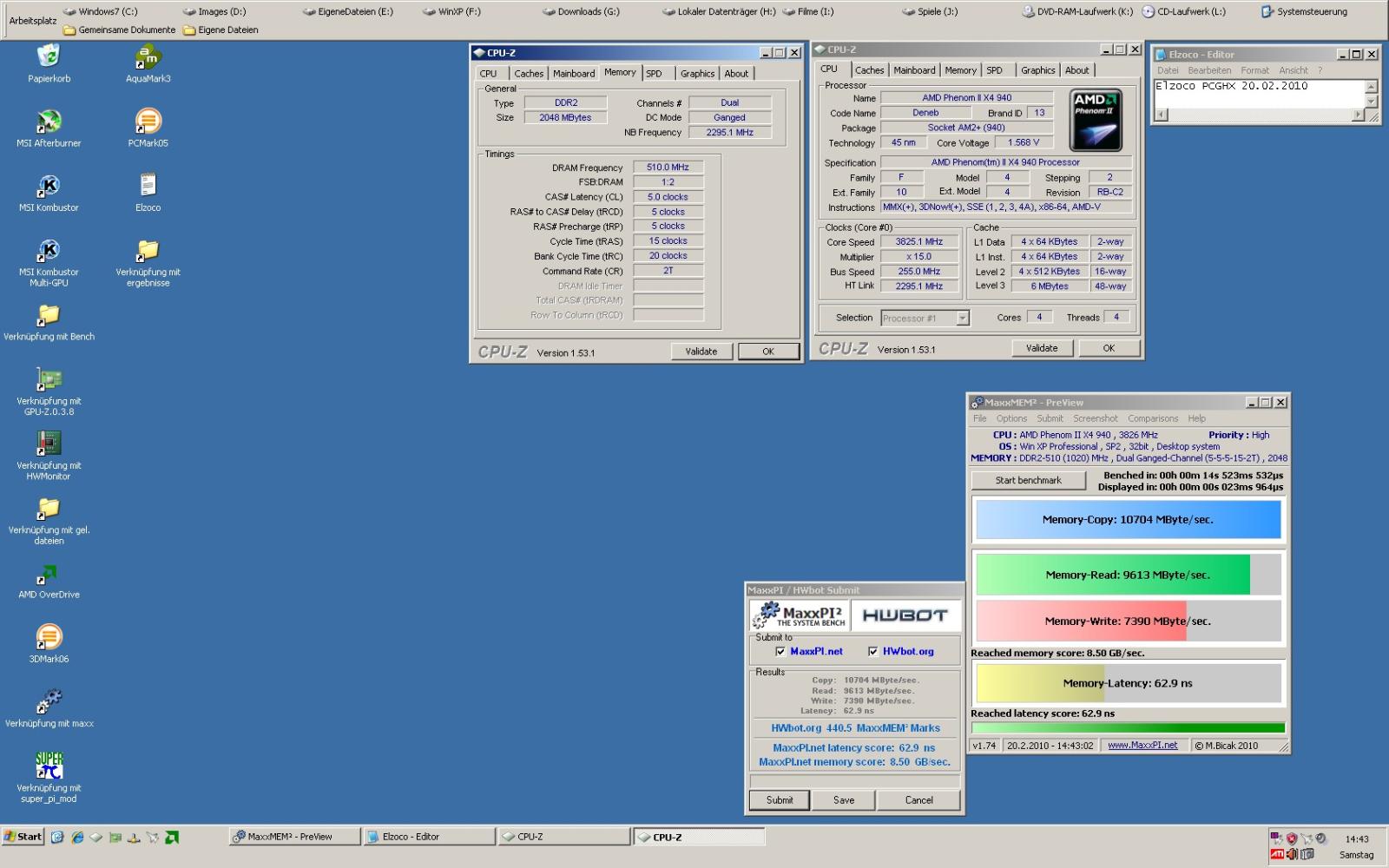Viewport: 1389px width, 868px height.
Task: Open Bearbeiten menu in the Editor
Action: tap(1209, 70)
